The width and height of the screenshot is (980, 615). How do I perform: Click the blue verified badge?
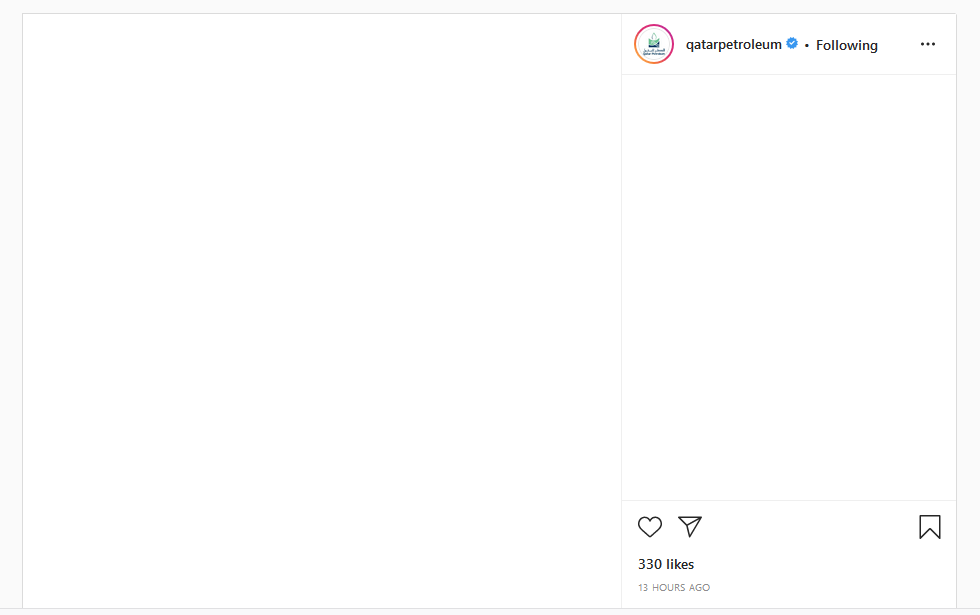tap(792, 44)
